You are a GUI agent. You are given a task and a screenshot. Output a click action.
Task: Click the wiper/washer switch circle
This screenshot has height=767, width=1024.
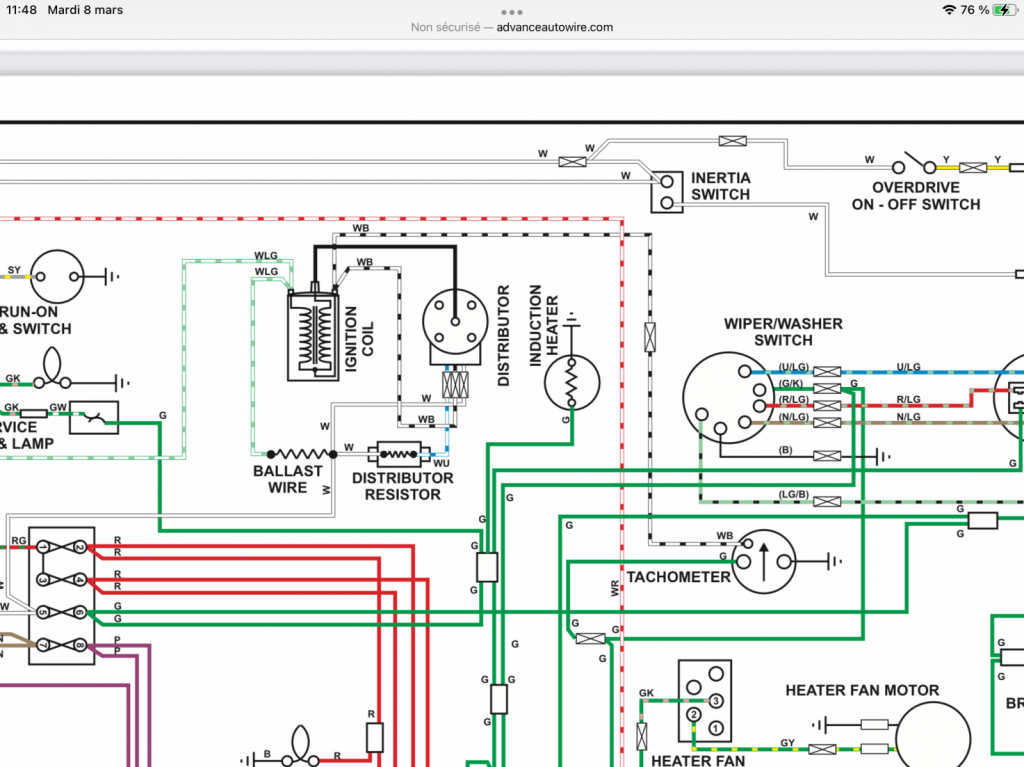(729, 398)
